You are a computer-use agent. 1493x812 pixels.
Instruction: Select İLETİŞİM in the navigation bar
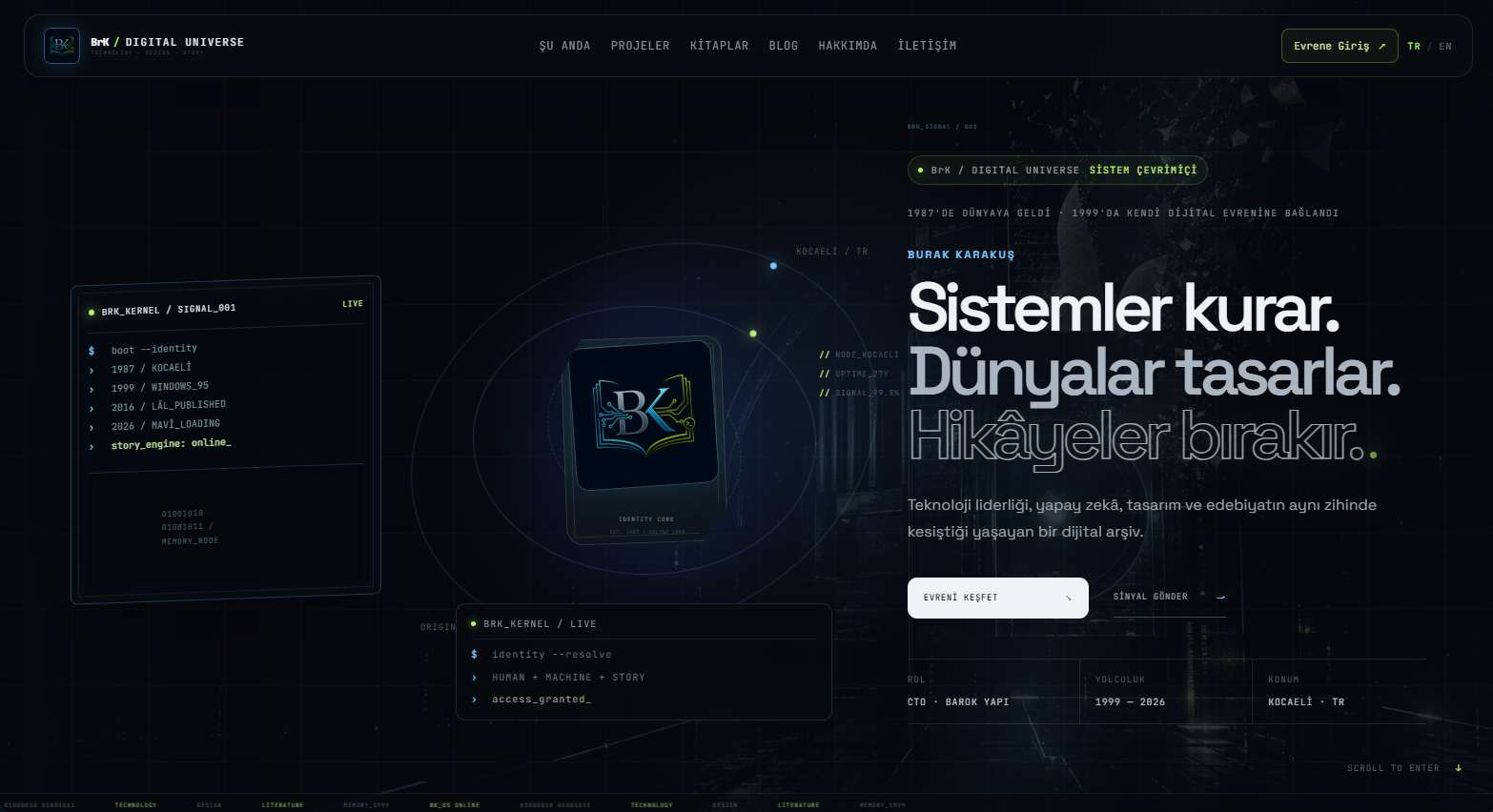coord(927,46)
